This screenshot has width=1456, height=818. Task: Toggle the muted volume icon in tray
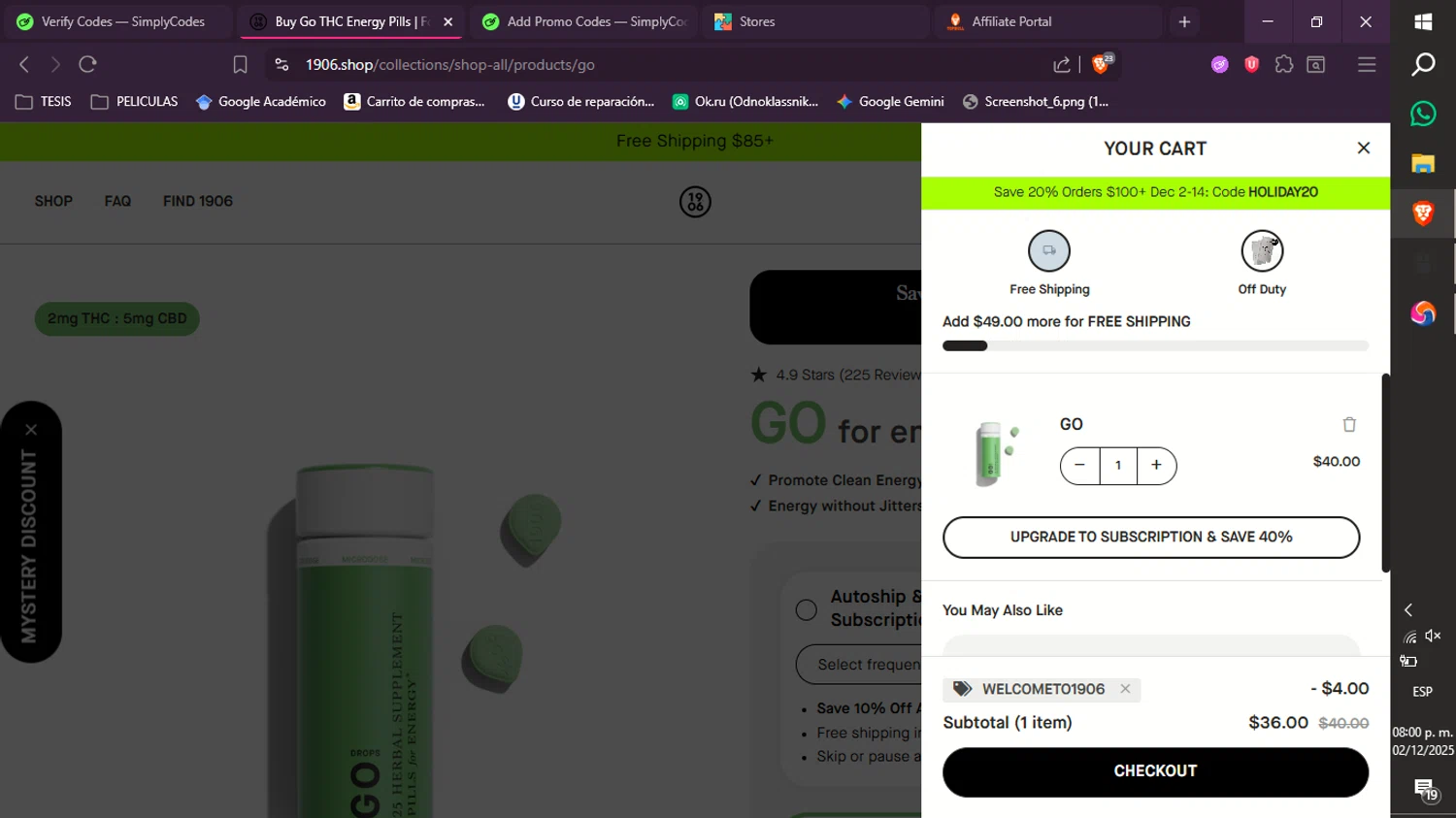[x=1433, y=636]
